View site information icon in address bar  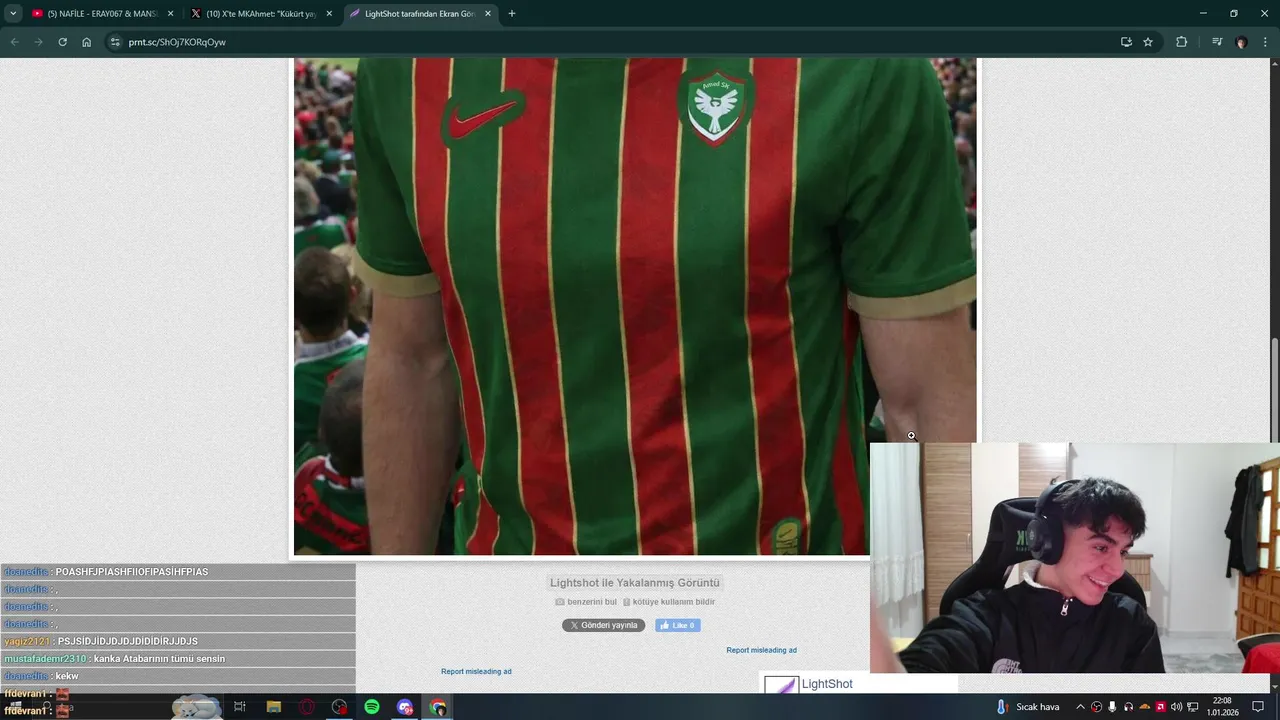(115, 42)
